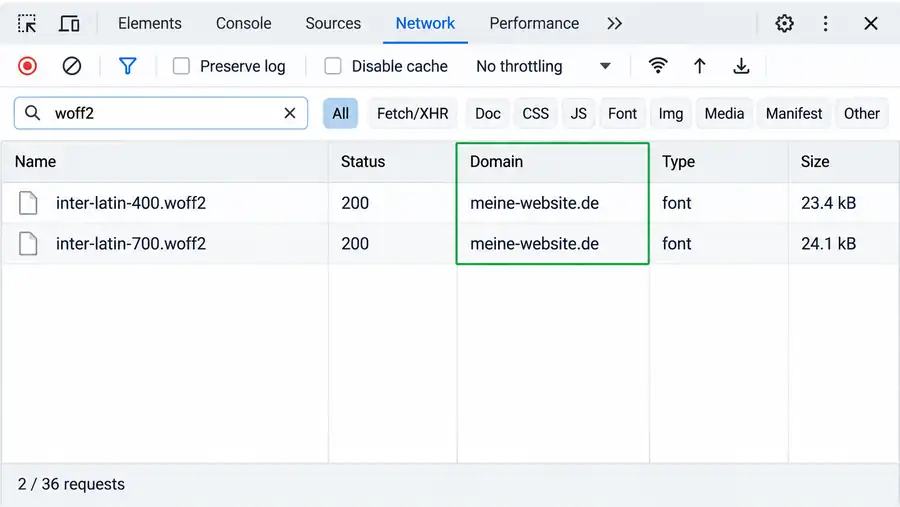
Task: Stop recording network log
Action: (x=27, y=66)
